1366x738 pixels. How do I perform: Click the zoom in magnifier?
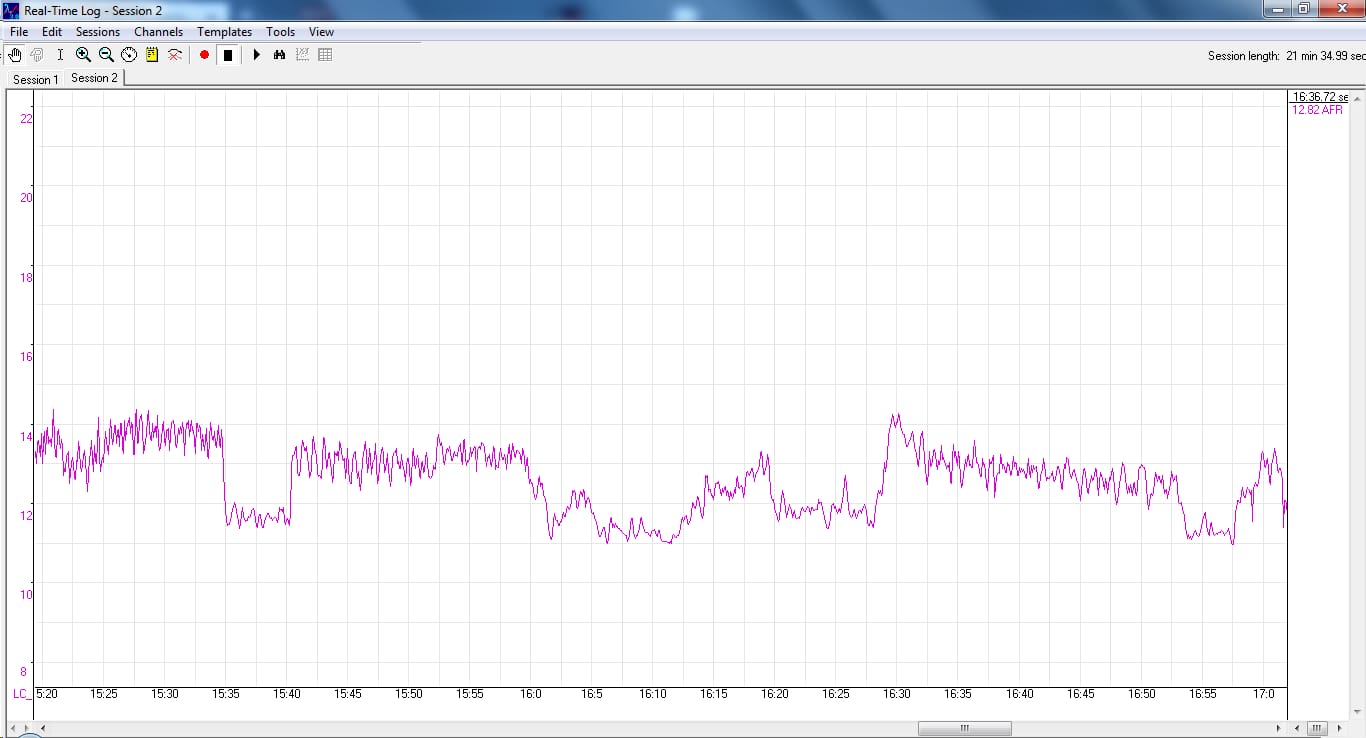pos(83,55)
